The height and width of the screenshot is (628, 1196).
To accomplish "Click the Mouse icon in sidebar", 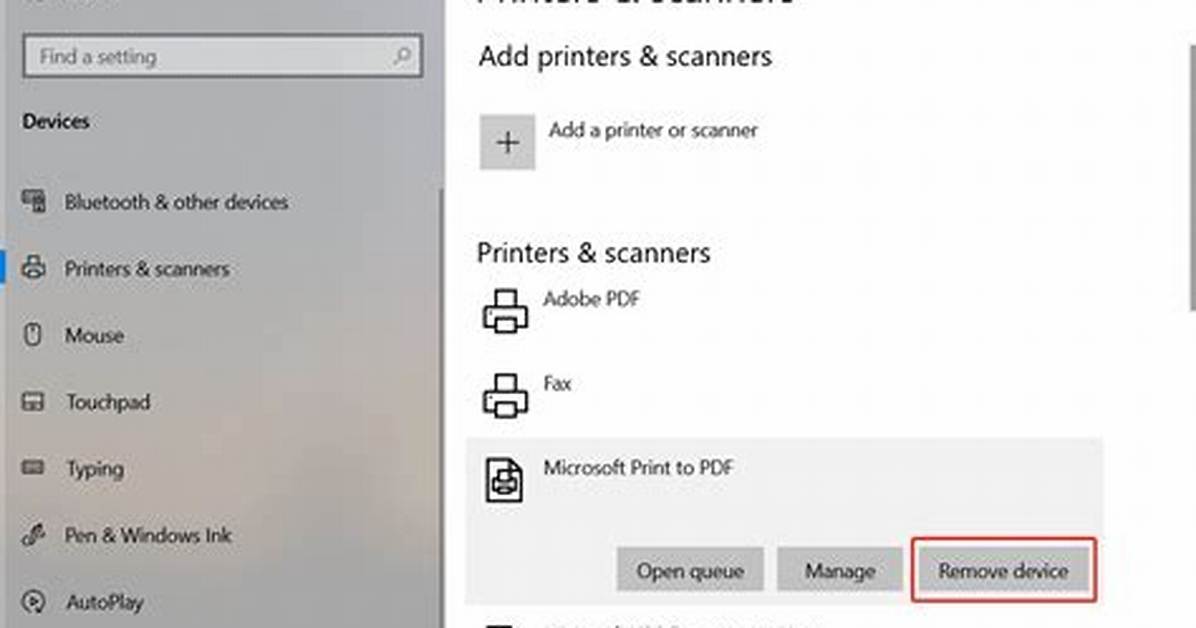I will pos(33,334).
